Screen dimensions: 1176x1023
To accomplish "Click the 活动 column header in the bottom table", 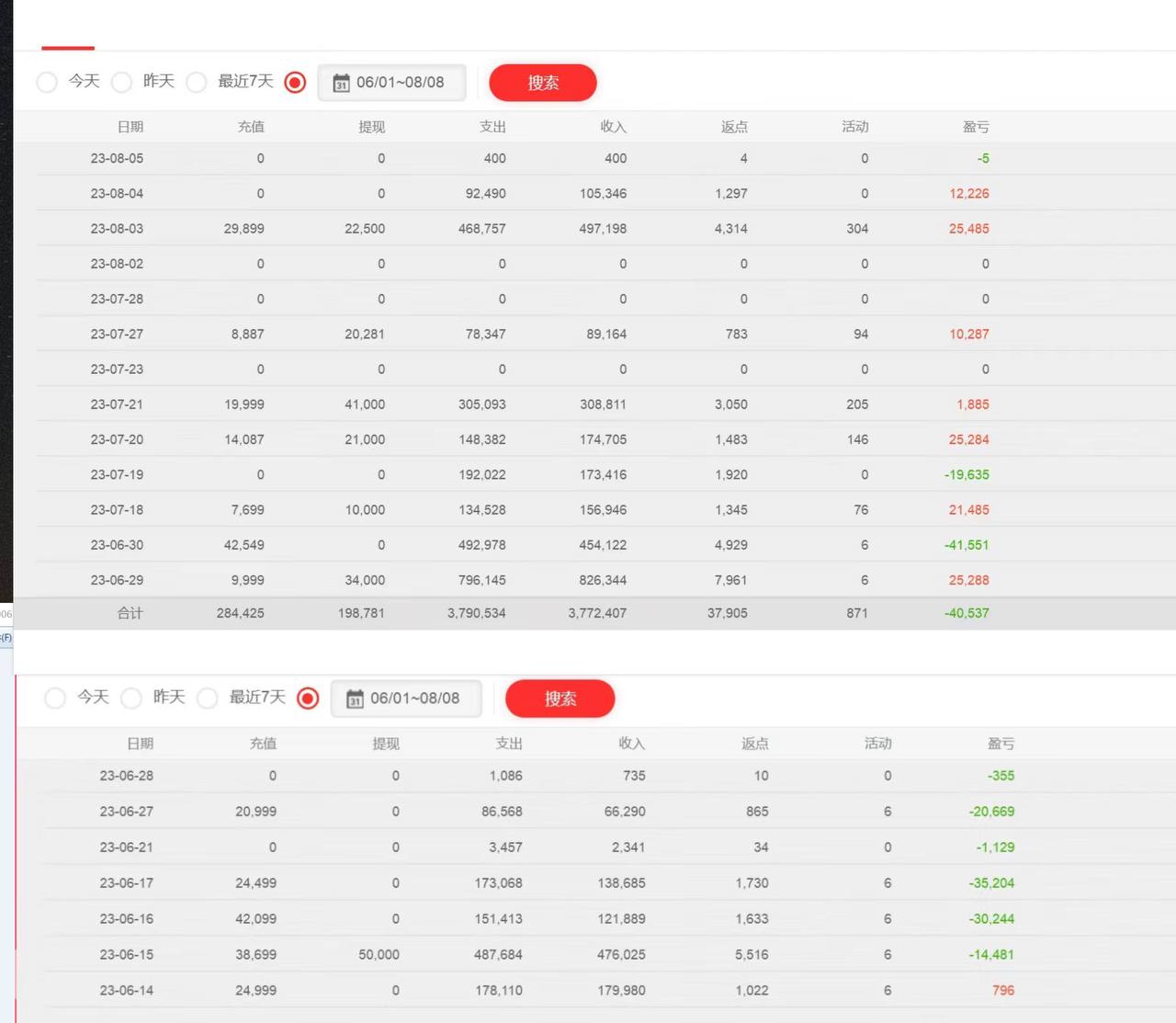I will [877, 744].
